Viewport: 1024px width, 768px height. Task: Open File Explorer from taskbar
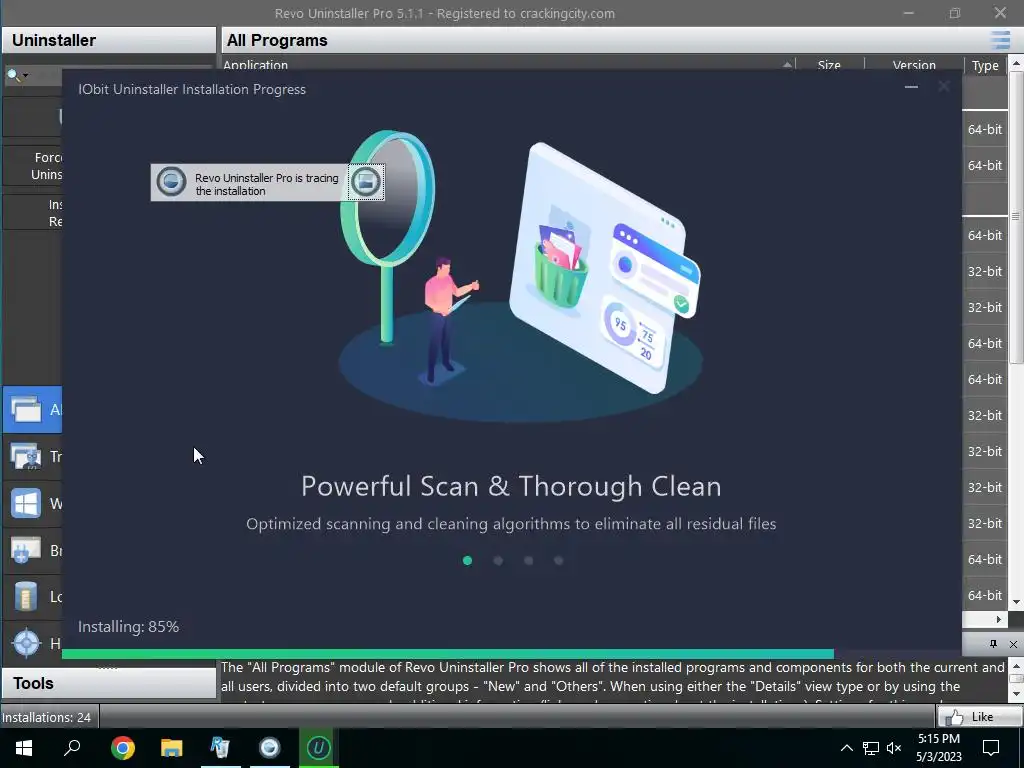coord(172,748)
